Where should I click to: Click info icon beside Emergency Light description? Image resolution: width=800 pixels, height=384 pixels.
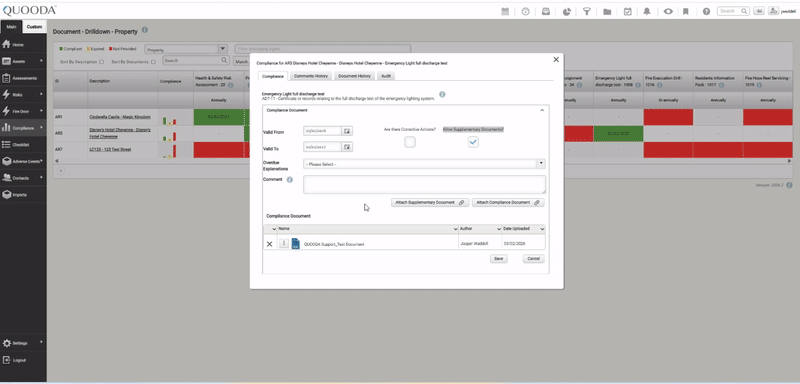coord(442,95)
